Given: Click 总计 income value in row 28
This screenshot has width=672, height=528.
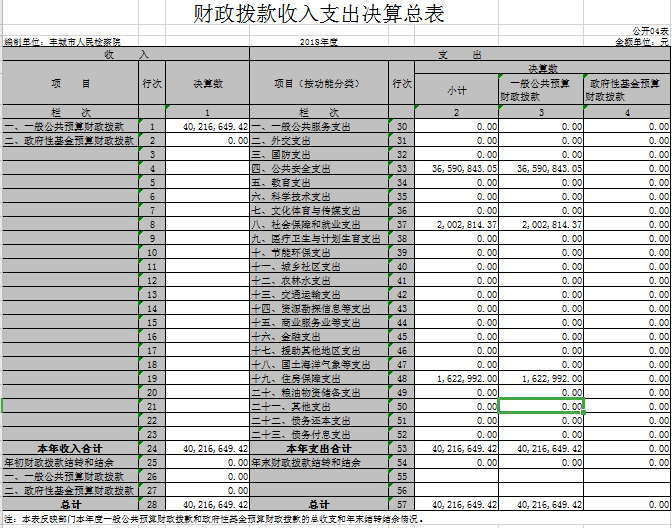Looking at the screenshot, I should tap(207, 504).
